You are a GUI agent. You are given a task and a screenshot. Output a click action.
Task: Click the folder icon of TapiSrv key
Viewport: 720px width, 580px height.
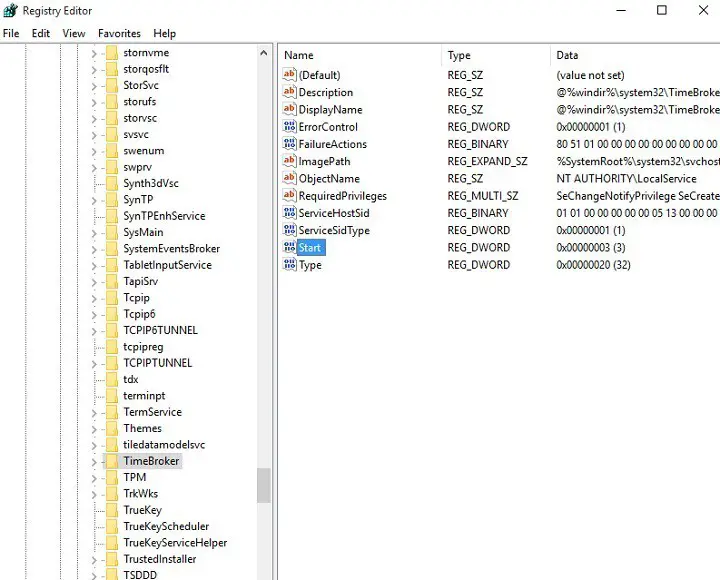click(x=112, y=282)
